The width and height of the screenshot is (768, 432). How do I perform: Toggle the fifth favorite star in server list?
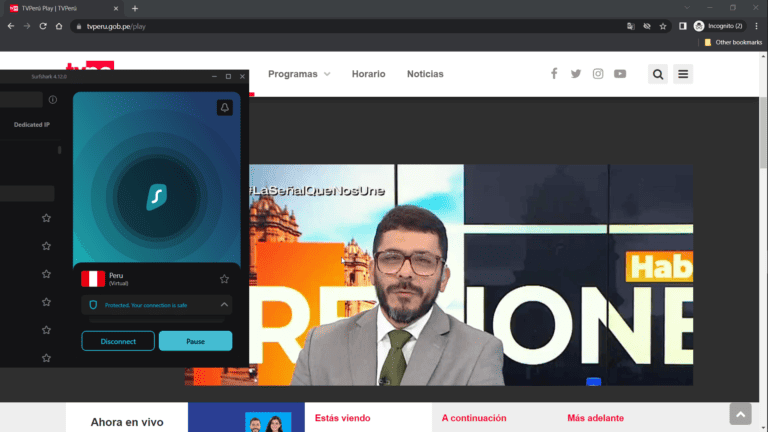pos(46,330)
